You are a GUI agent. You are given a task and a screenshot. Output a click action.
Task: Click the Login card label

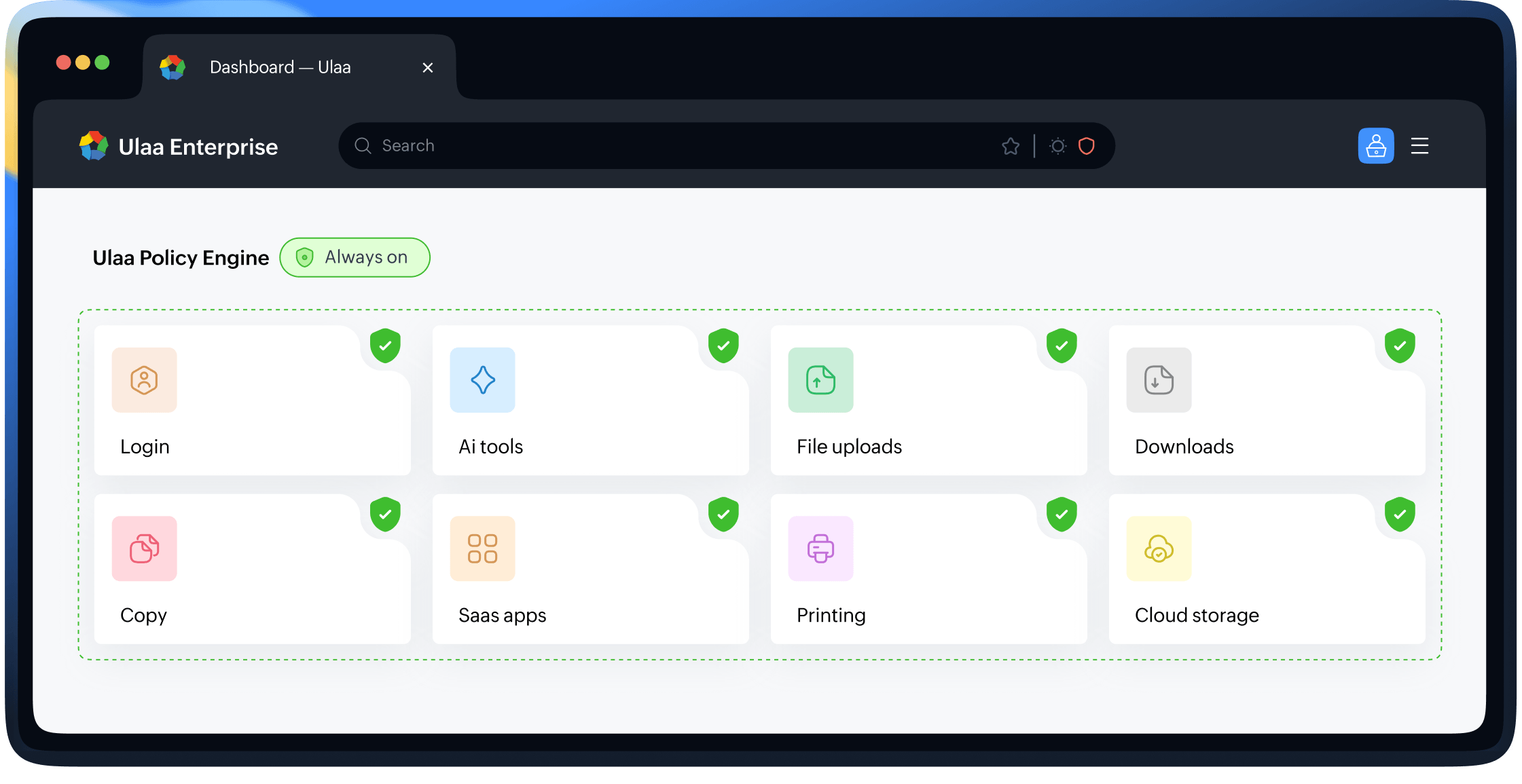[145, 447]
